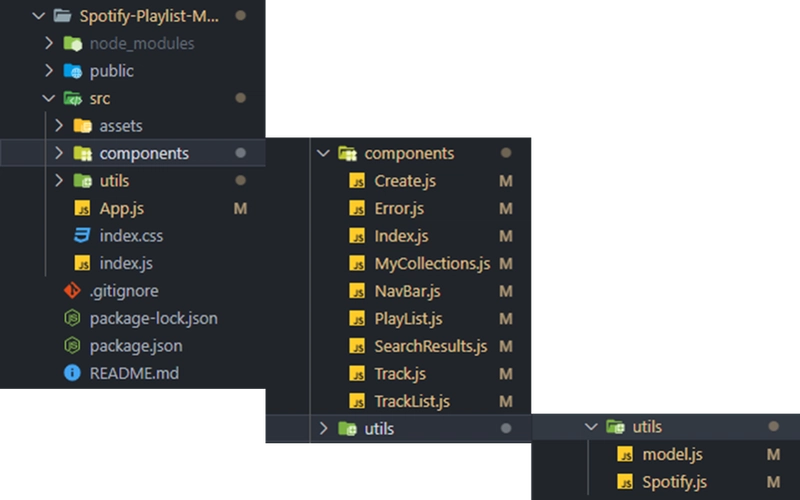Viewport: 800px width, 500px height.
Task: Click the JS icon beside Error.js
Action: click(357, 208)
